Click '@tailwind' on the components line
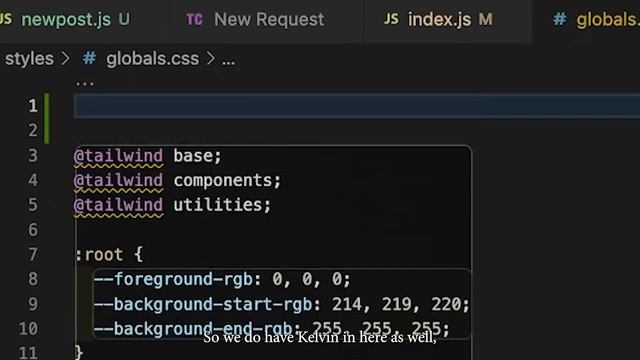 pyautogui.click(x=118, y=180)
